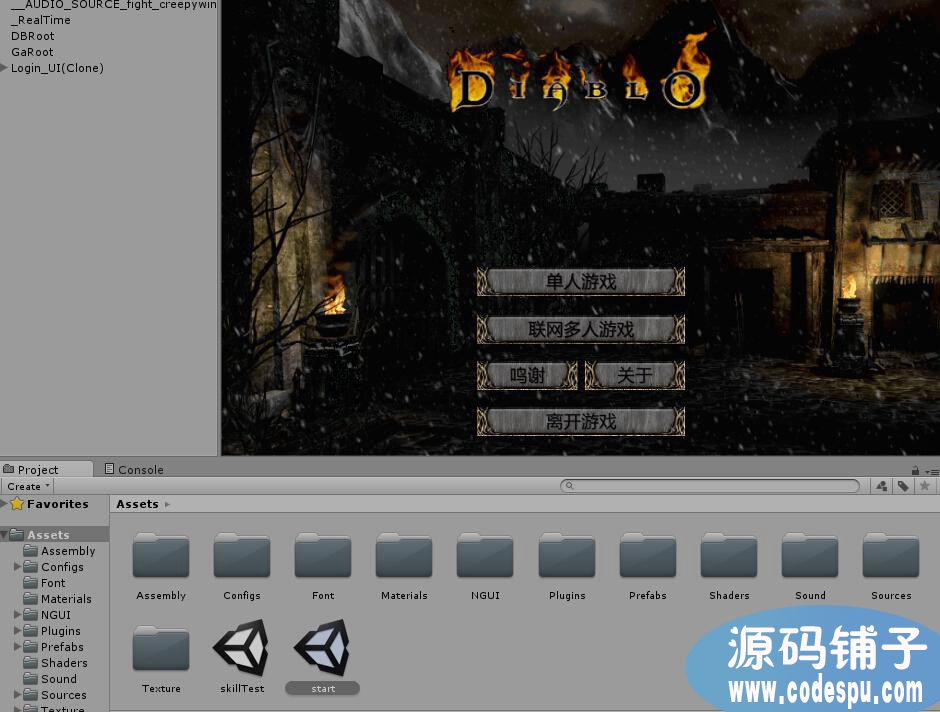This screenshot has width=940, height=712.
Task: Click the search by type icon
Action: [881, 486]
